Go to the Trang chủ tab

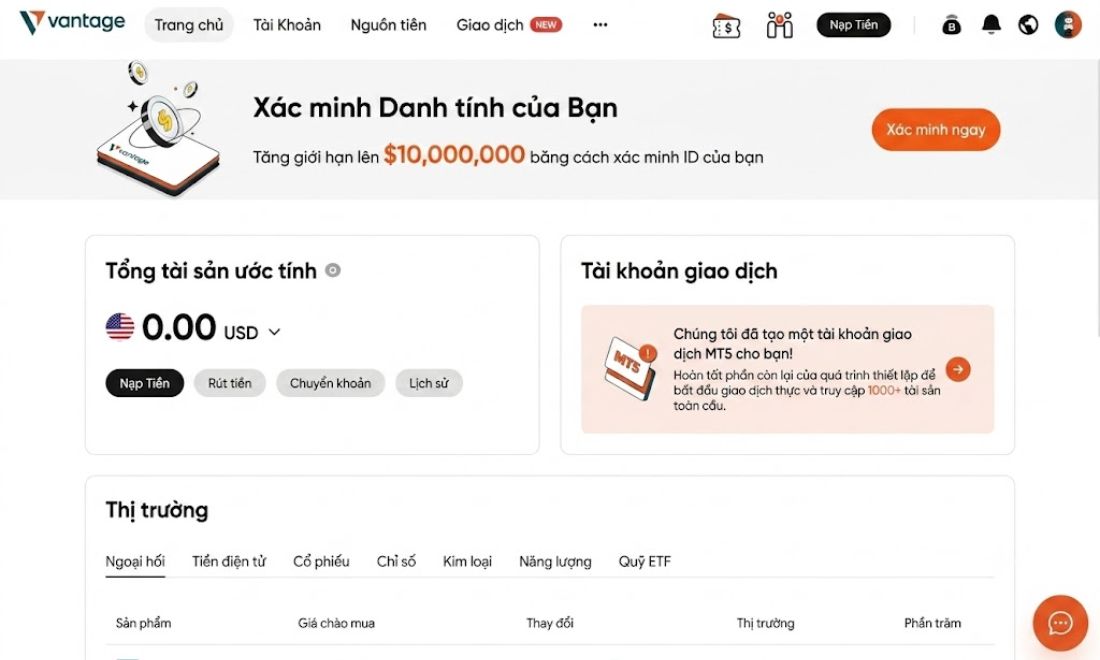point(189,25)
